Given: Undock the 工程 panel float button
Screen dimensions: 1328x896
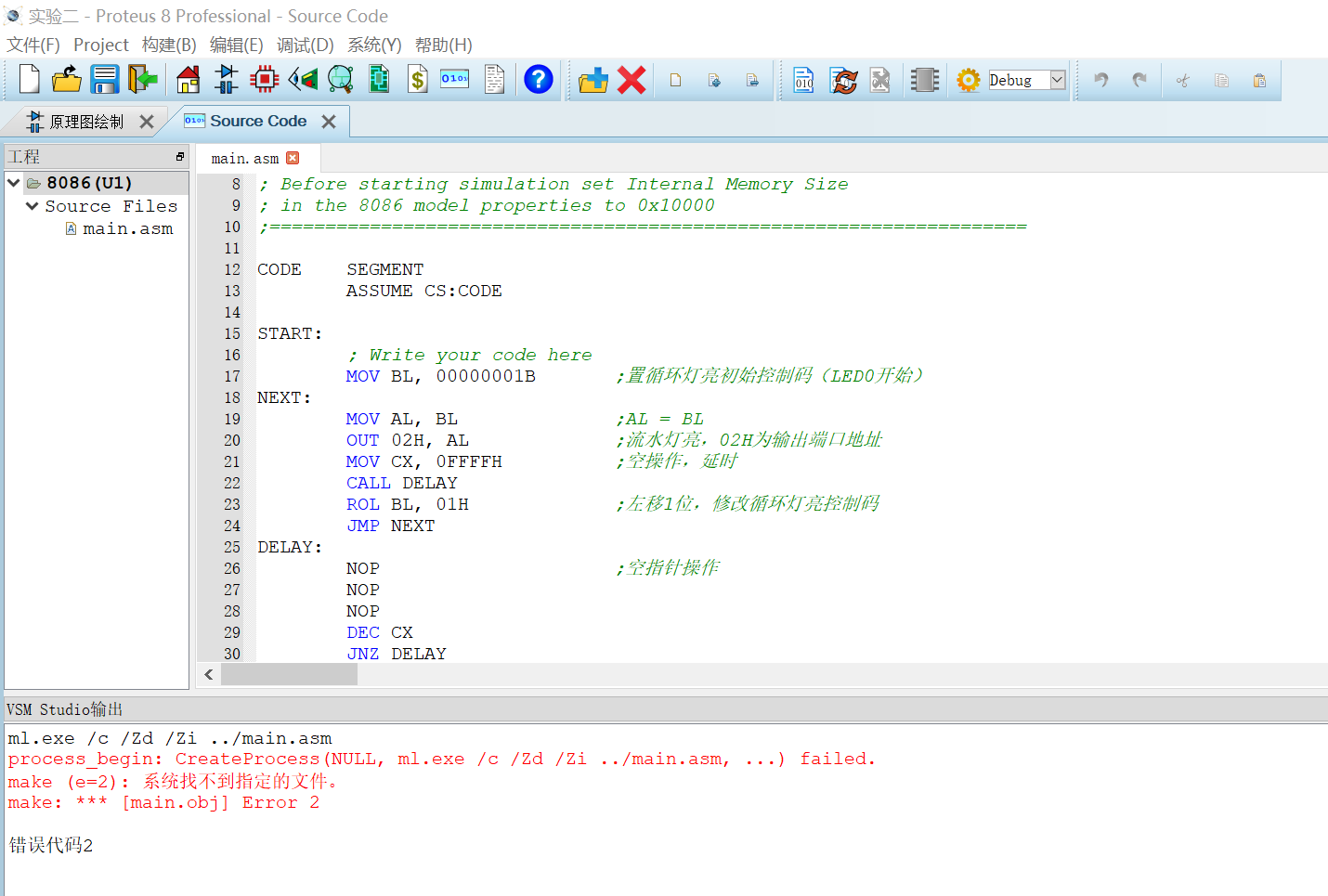Looking at the screenshot, I should (180, 156).
